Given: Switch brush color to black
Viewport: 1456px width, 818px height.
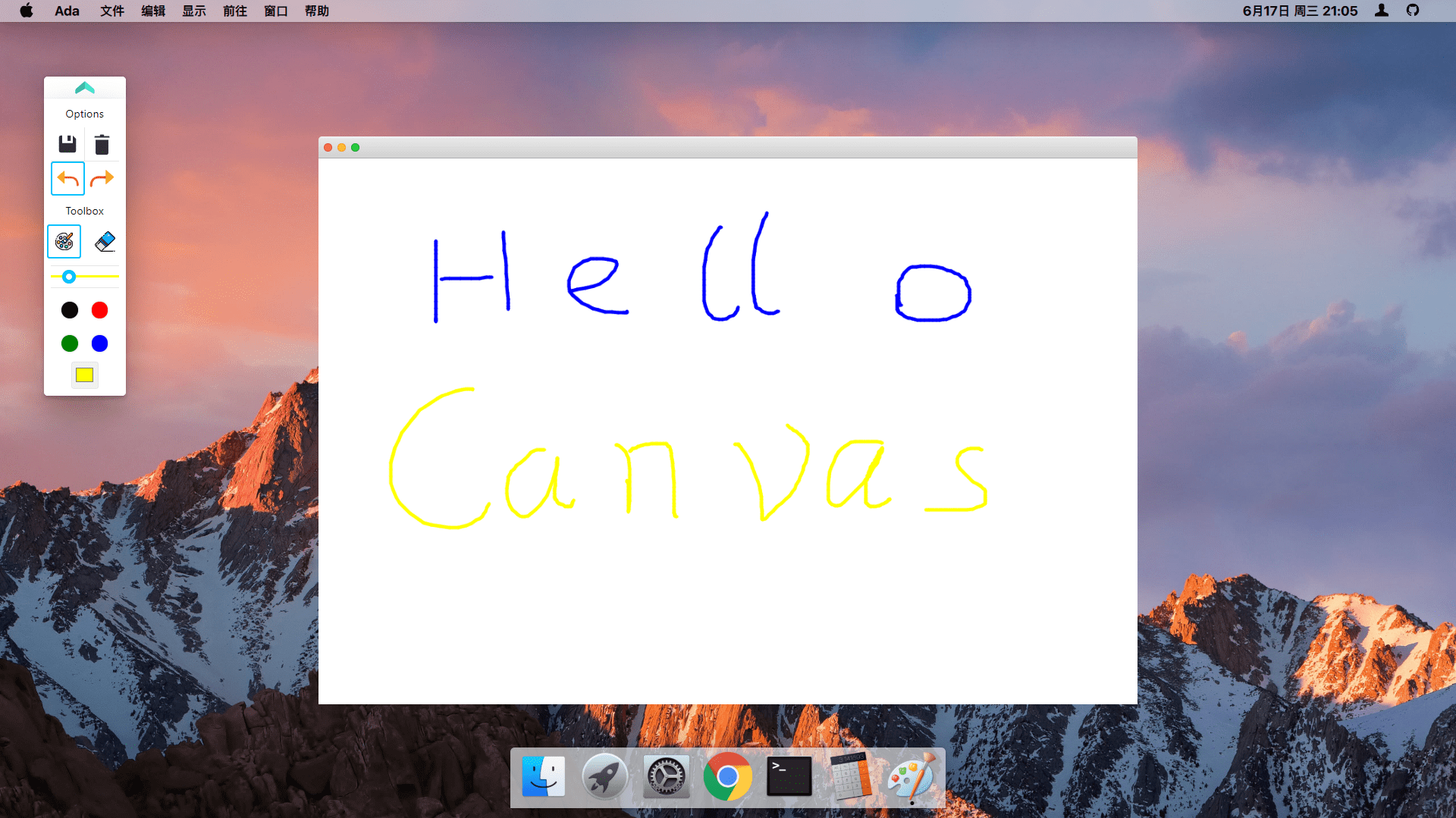Looking at the screenshot, I should 69,310.
